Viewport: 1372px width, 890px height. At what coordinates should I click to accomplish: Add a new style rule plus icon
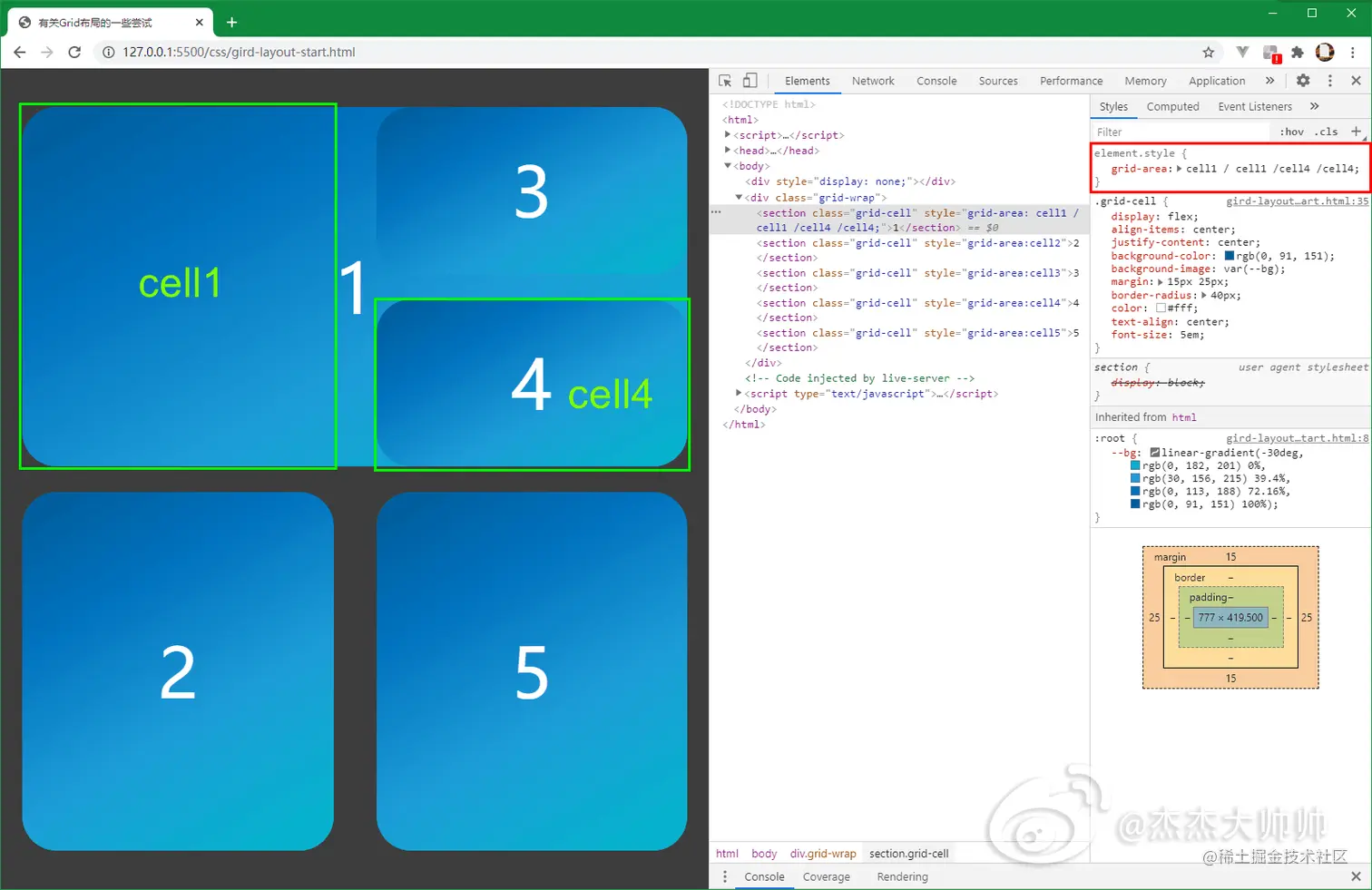1356,132
